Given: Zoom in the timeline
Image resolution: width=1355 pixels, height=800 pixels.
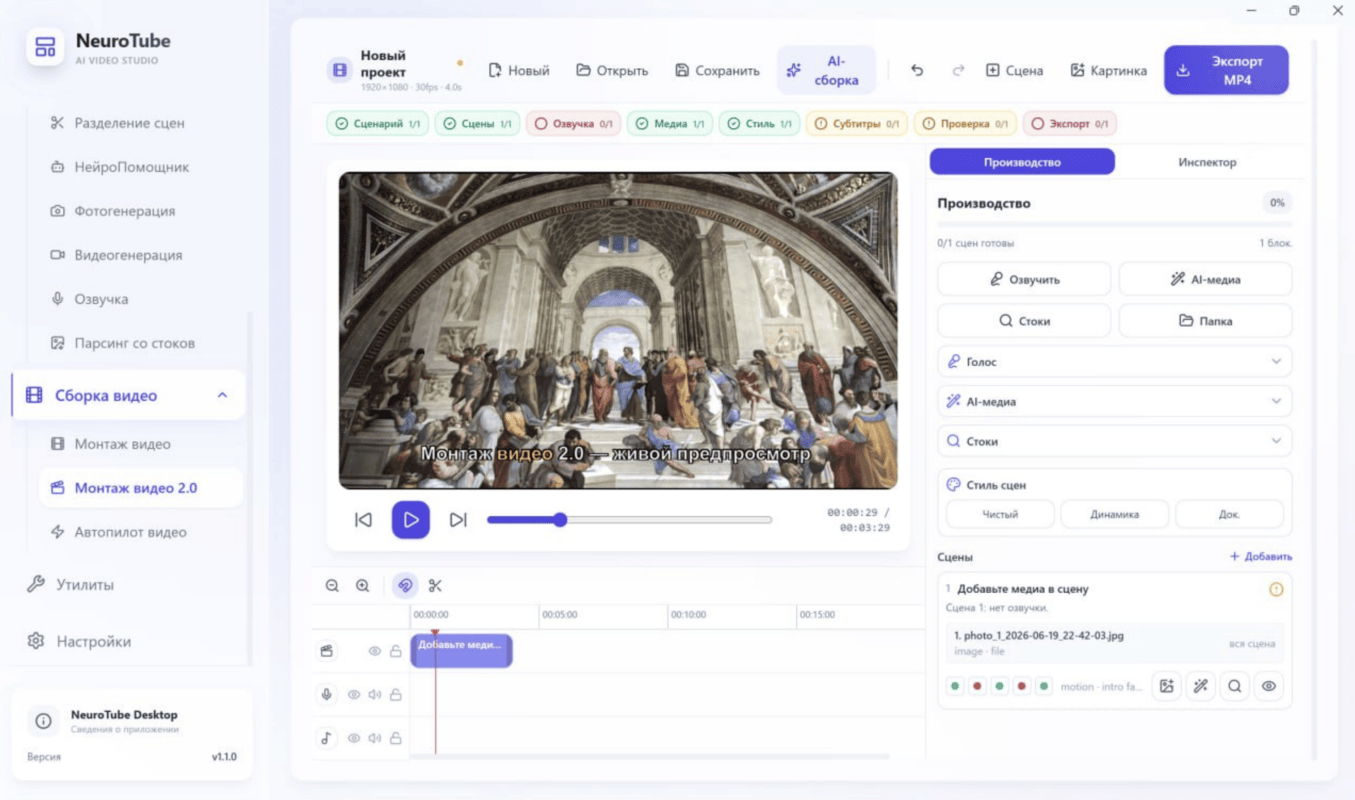Looking at the screenshot, I should coord(363,586).
